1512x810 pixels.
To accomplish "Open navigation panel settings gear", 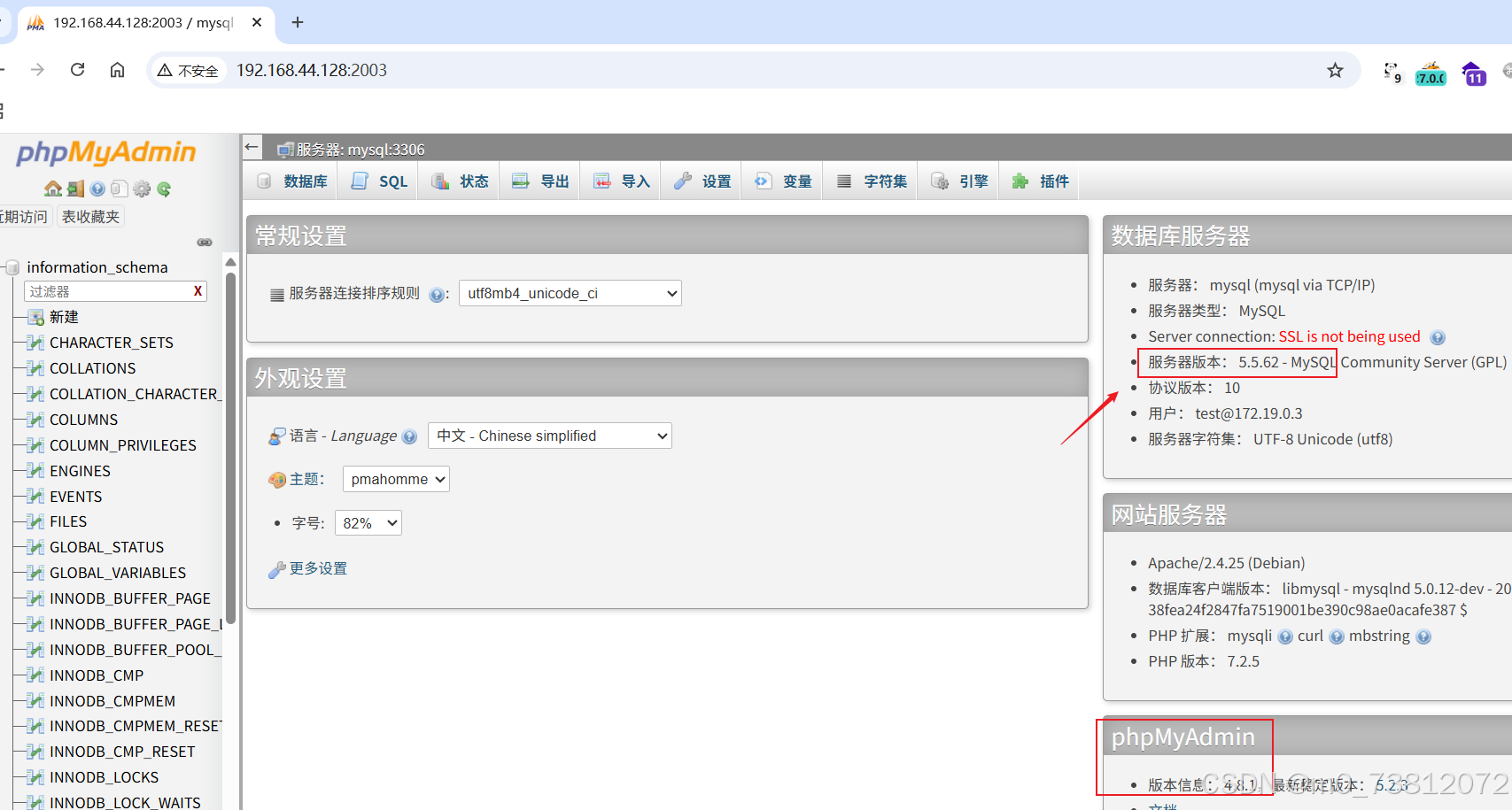I will click(142, 189).
